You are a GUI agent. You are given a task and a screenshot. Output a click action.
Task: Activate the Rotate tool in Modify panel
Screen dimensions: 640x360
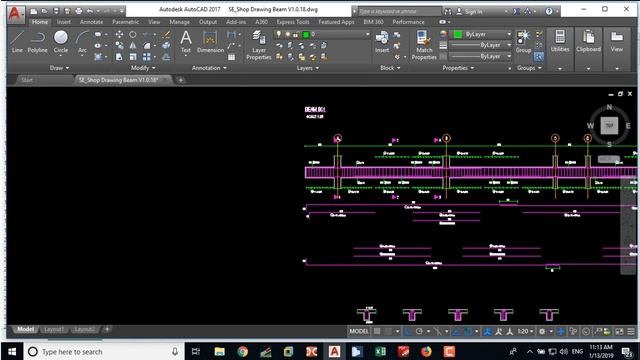133,35
